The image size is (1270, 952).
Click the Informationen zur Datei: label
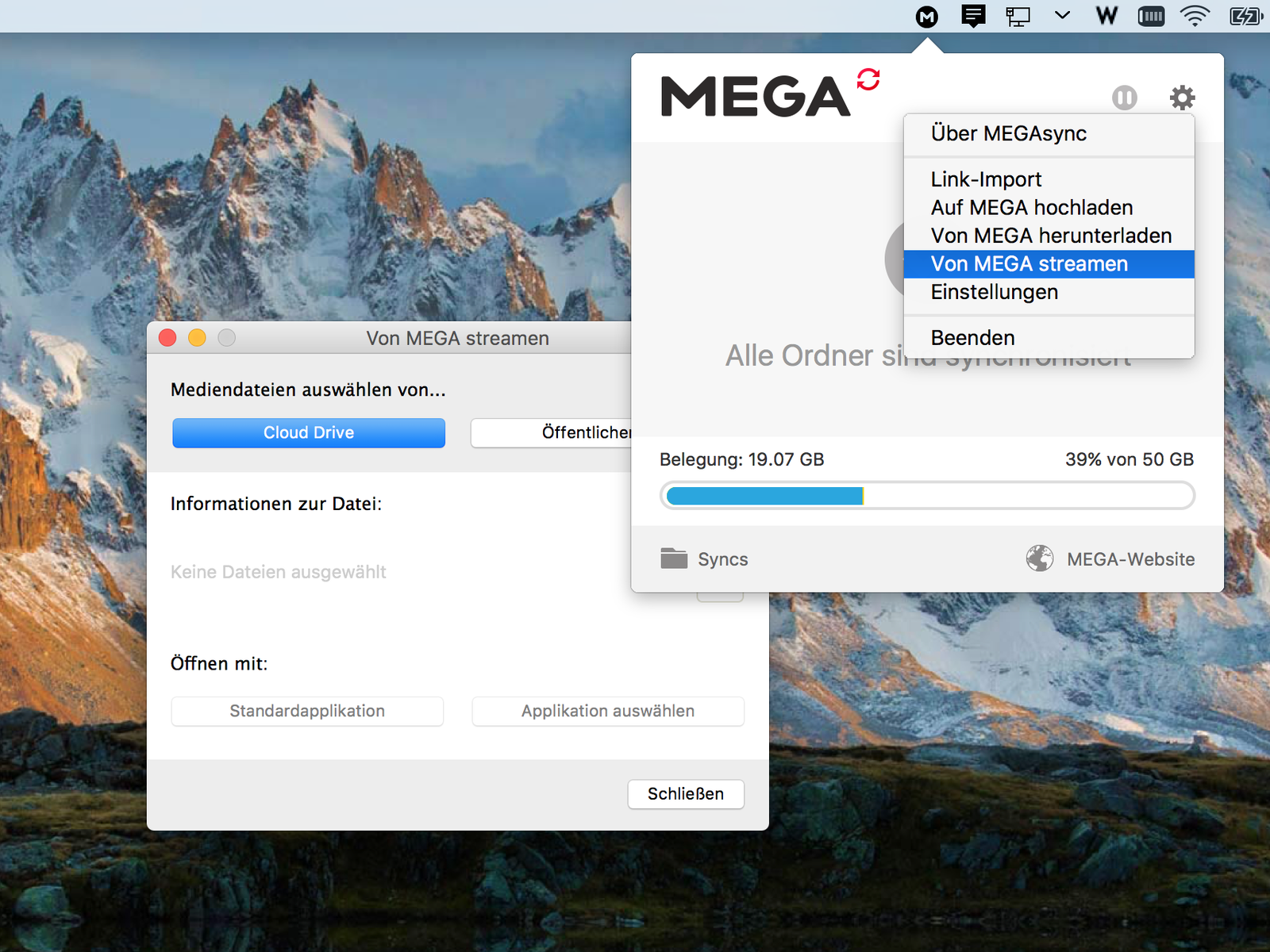click(276, 504)
